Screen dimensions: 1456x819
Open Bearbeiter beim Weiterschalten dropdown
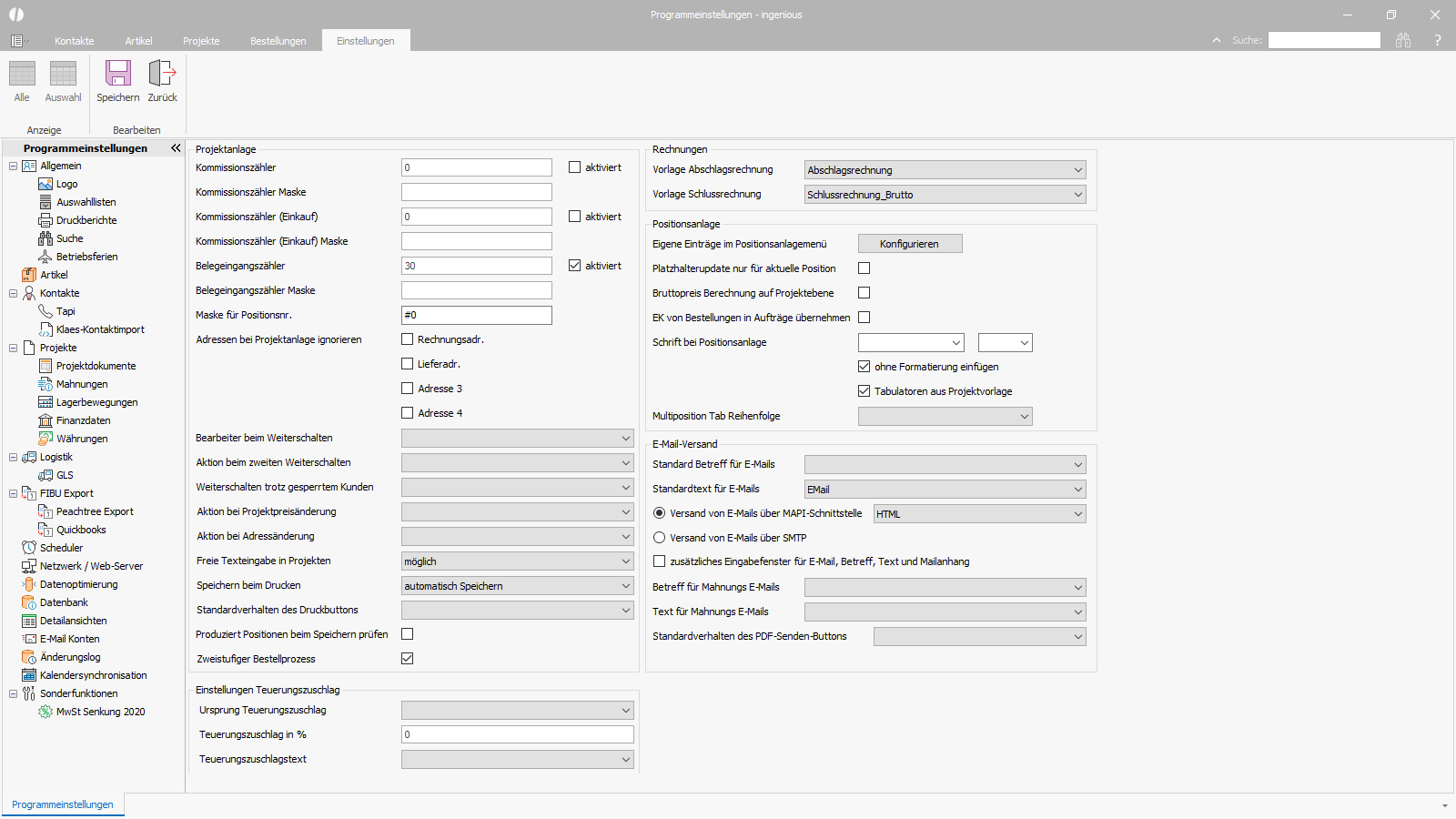click(518, 439)
